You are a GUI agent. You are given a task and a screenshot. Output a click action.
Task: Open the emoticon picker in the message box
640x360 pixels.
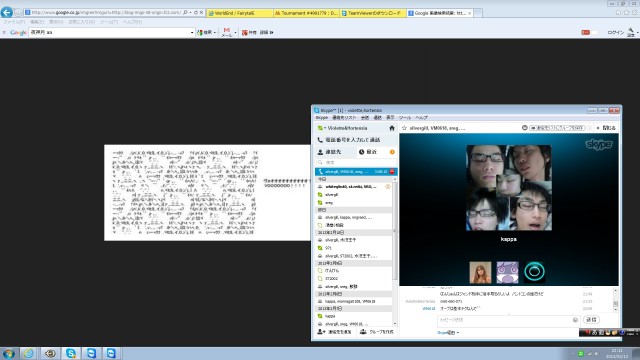pos(575,320)
